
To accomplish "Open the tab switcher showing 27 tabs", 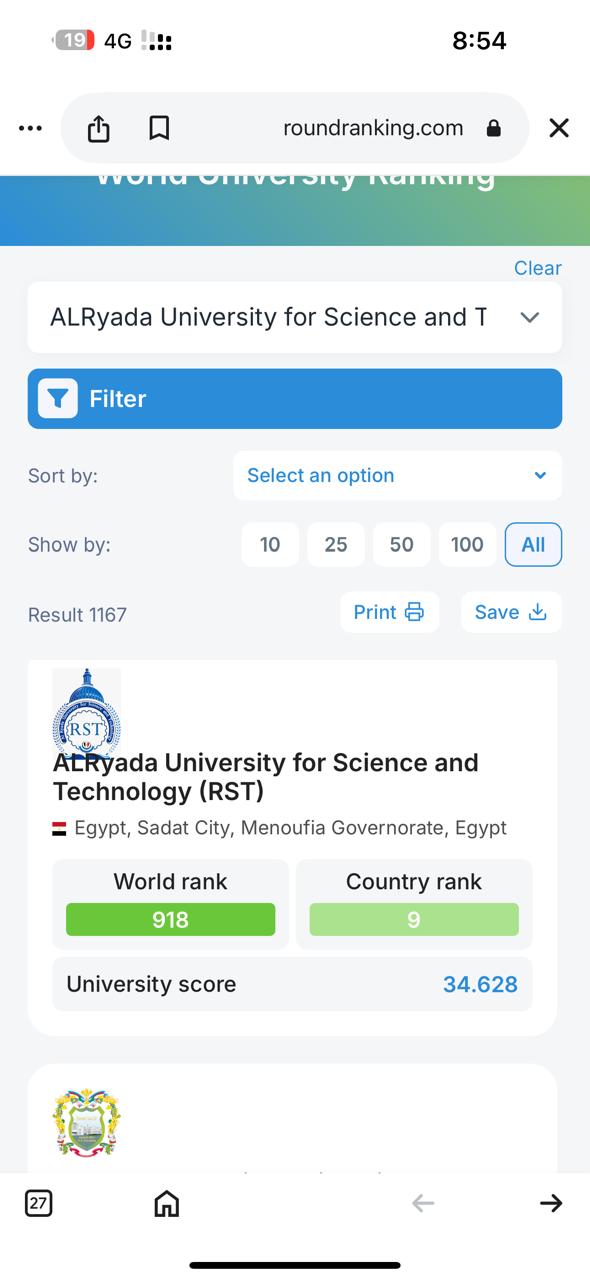I will (x=38, y=1203).
